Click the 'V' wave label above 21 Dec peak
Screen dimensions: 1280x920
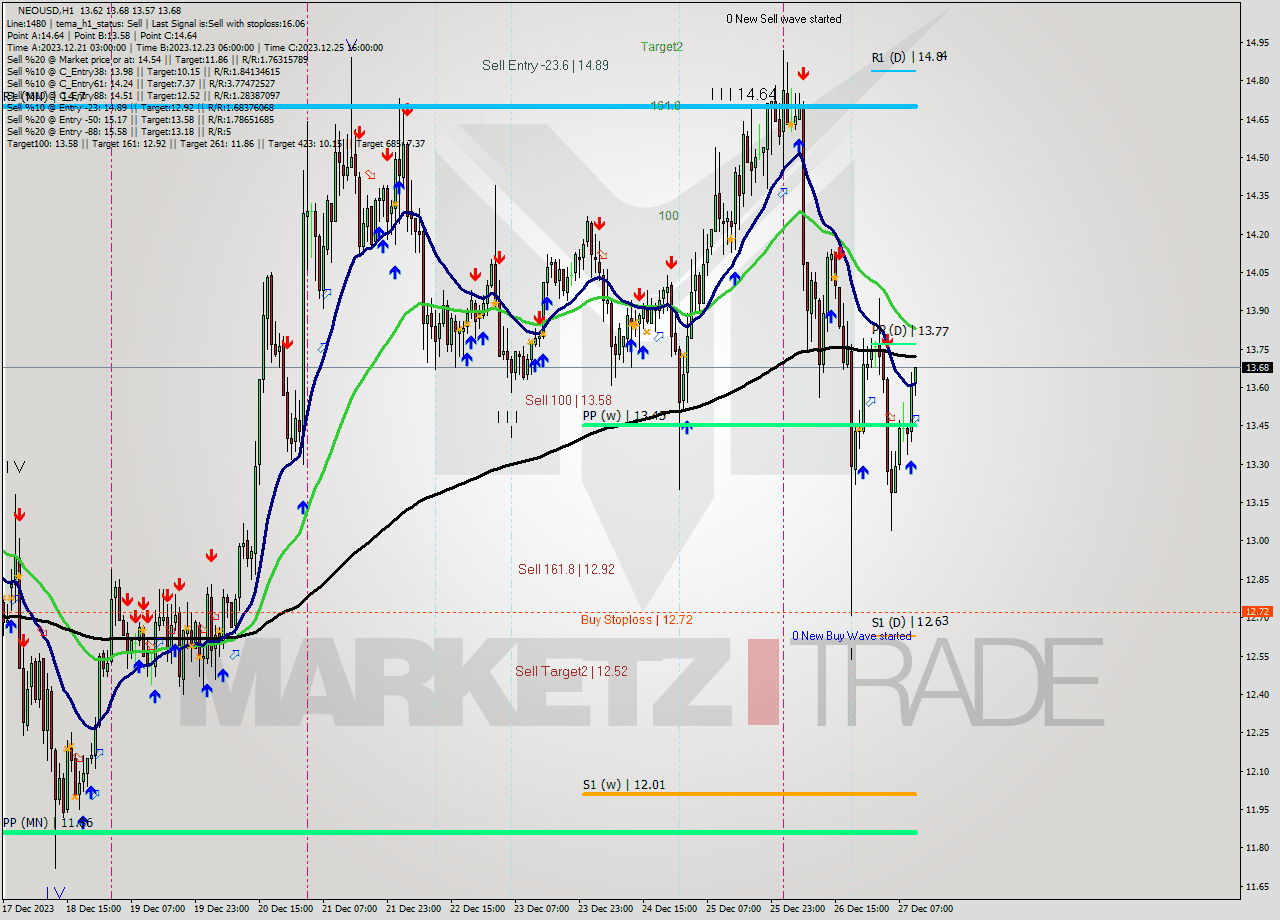[x=351, y=46]
